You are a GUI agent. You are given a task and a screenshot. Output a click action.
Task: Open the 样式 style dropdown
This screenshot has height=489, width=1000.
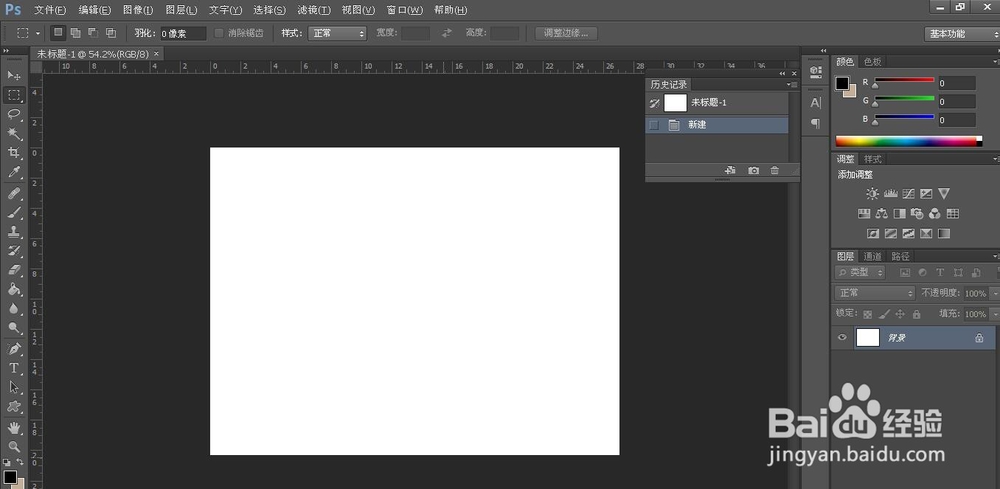(337, 33)
